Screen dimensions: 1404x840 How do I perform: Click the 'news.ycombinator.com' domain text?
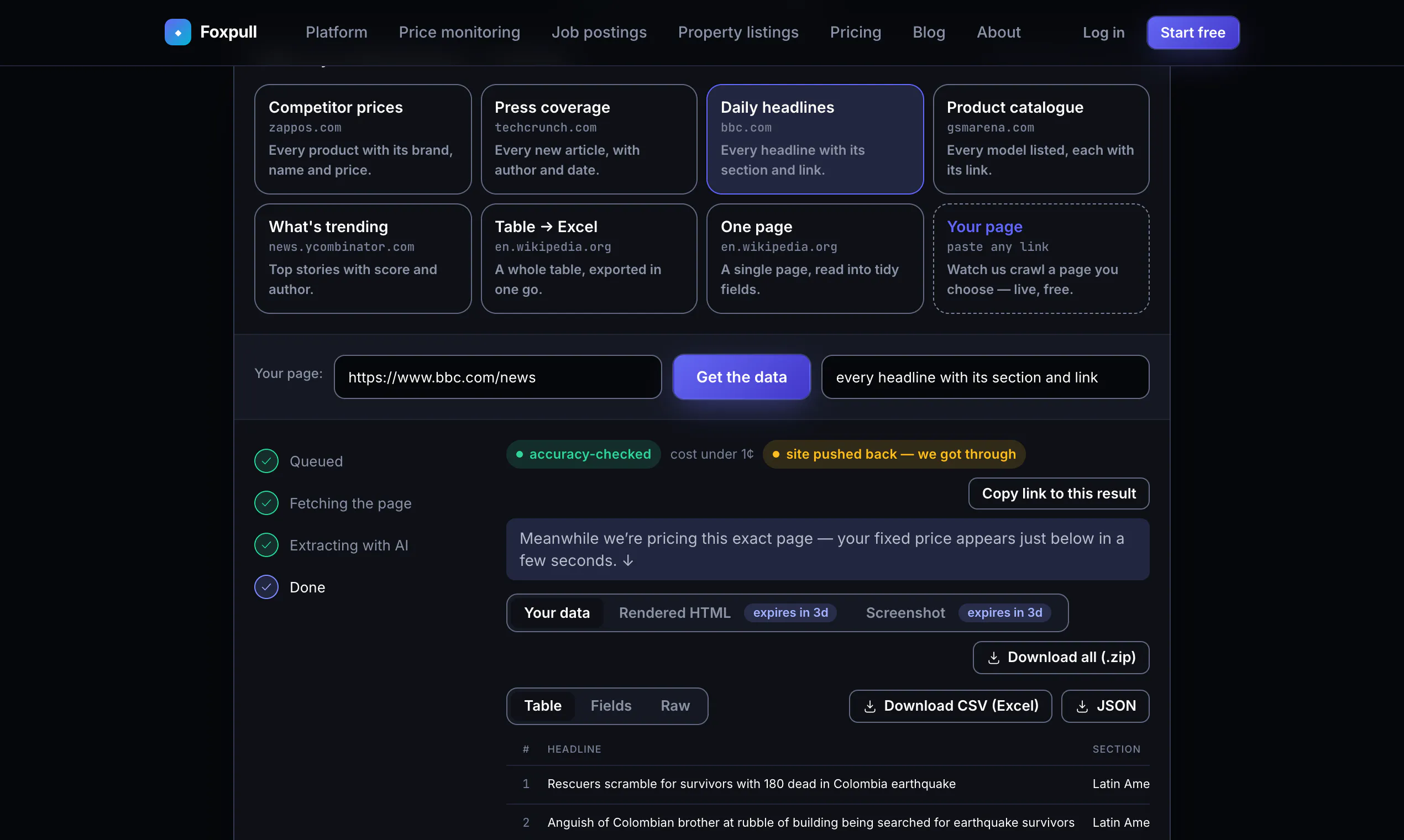342,248
